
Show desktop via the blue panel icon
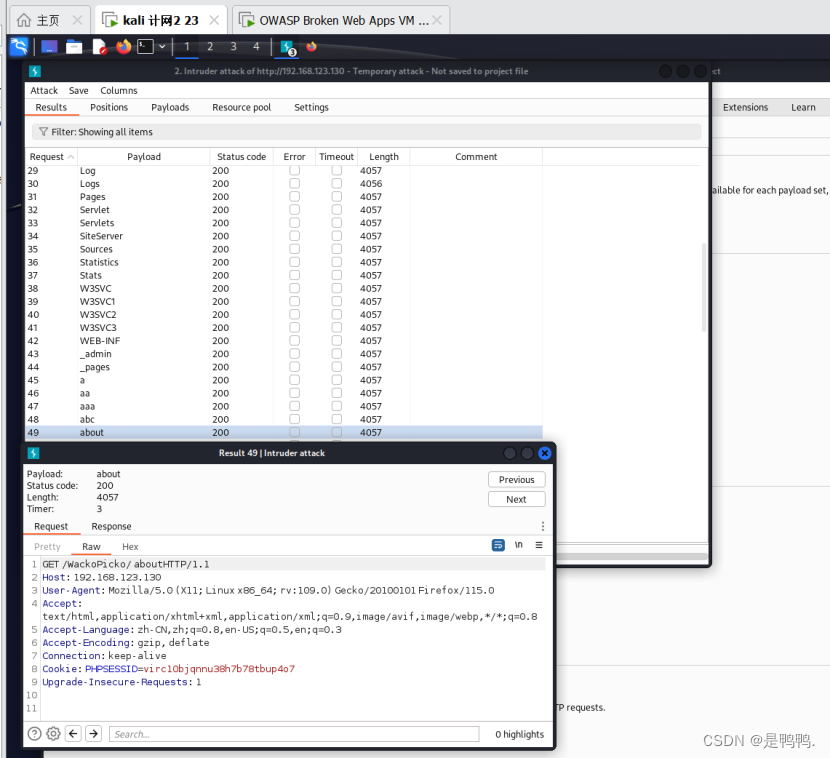(49, 47)
